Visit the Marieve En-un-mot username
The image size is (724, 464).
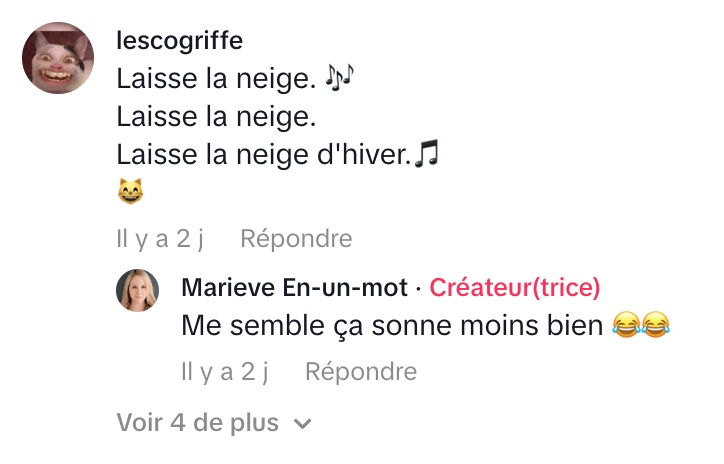[x=295, y=288]
